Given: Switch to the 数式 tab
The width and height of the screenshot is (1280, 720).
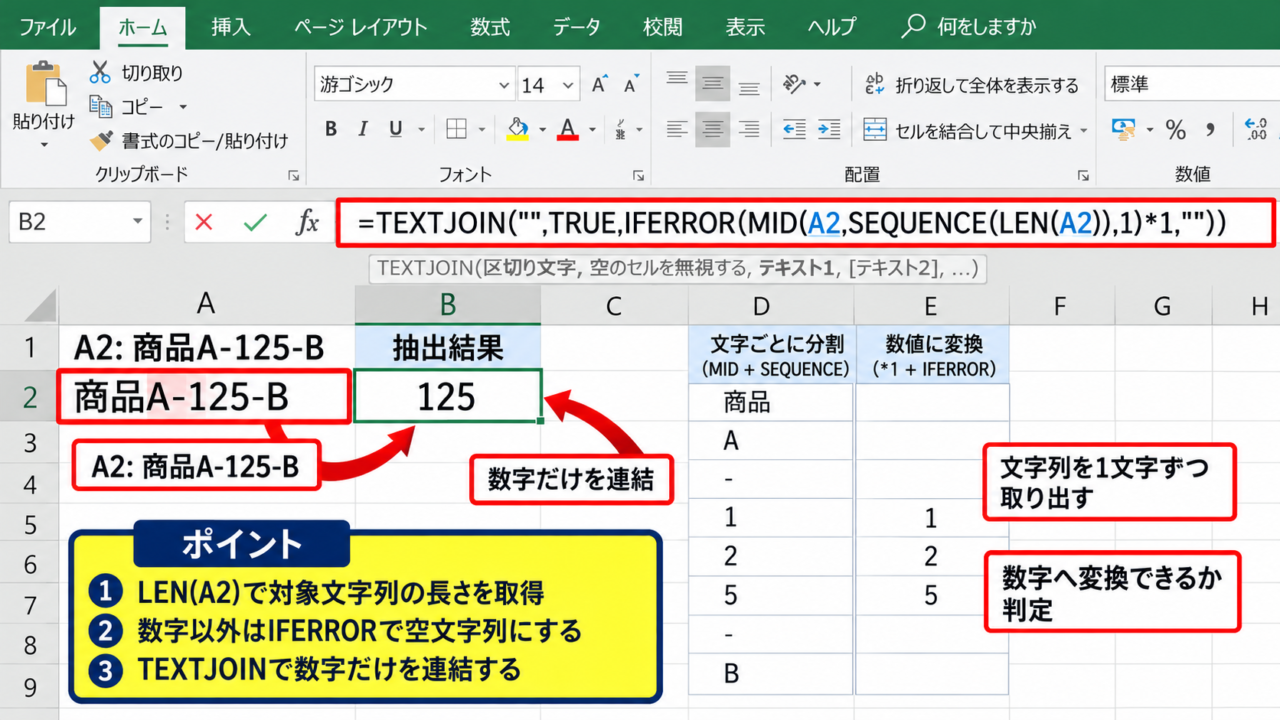Looking at the screenshot, I should tap(490, 27).
